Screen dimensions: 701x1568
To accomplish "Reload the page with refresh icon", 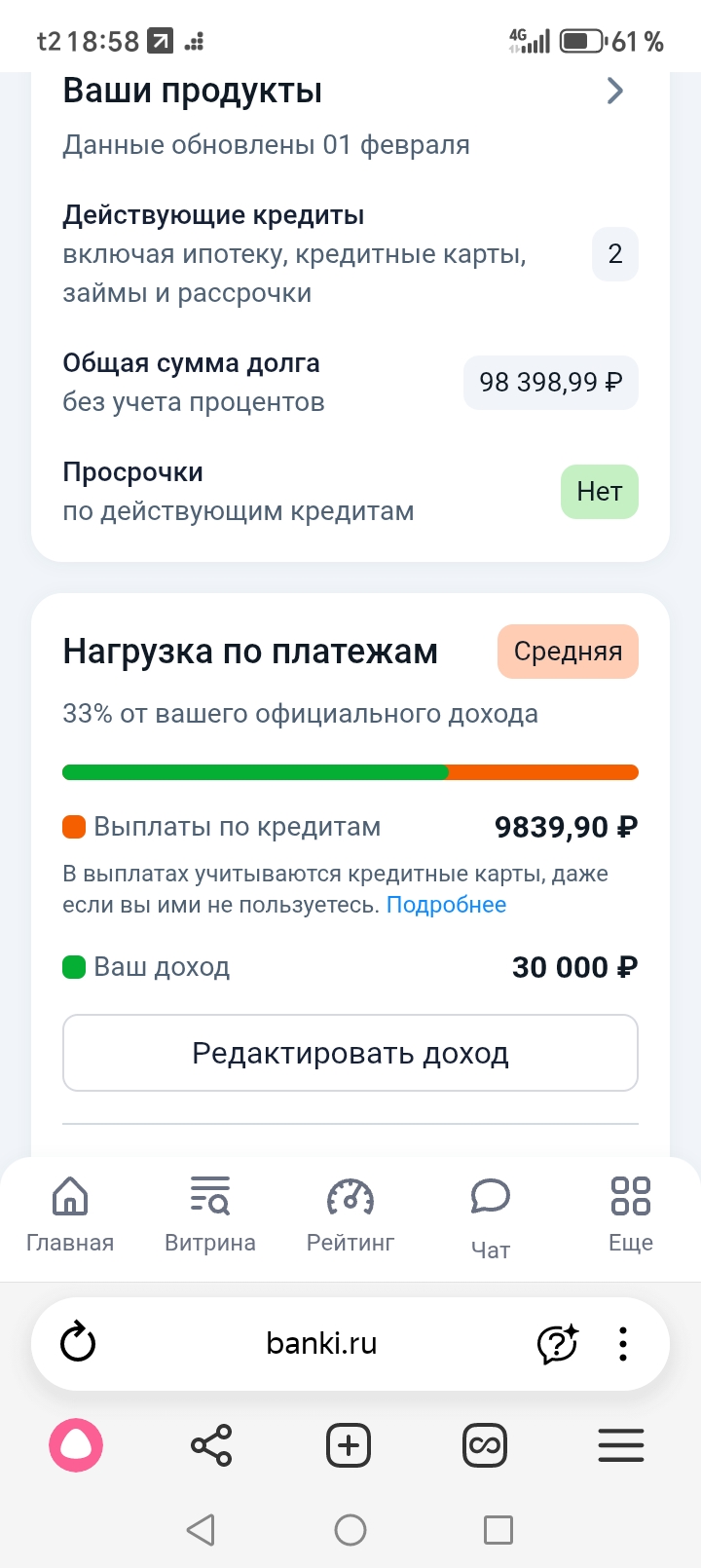I will coord(78,1344).
